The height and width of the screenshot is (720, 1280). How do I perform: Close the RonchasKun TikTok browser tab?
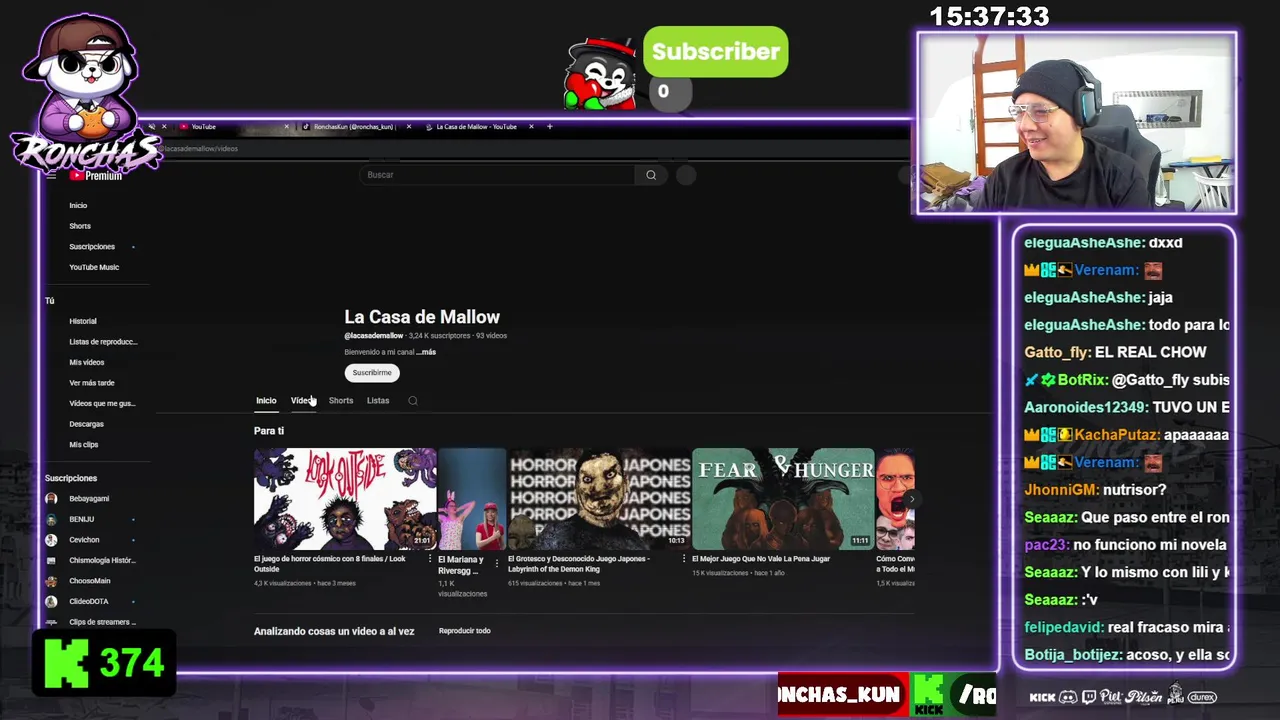(409, 127)
